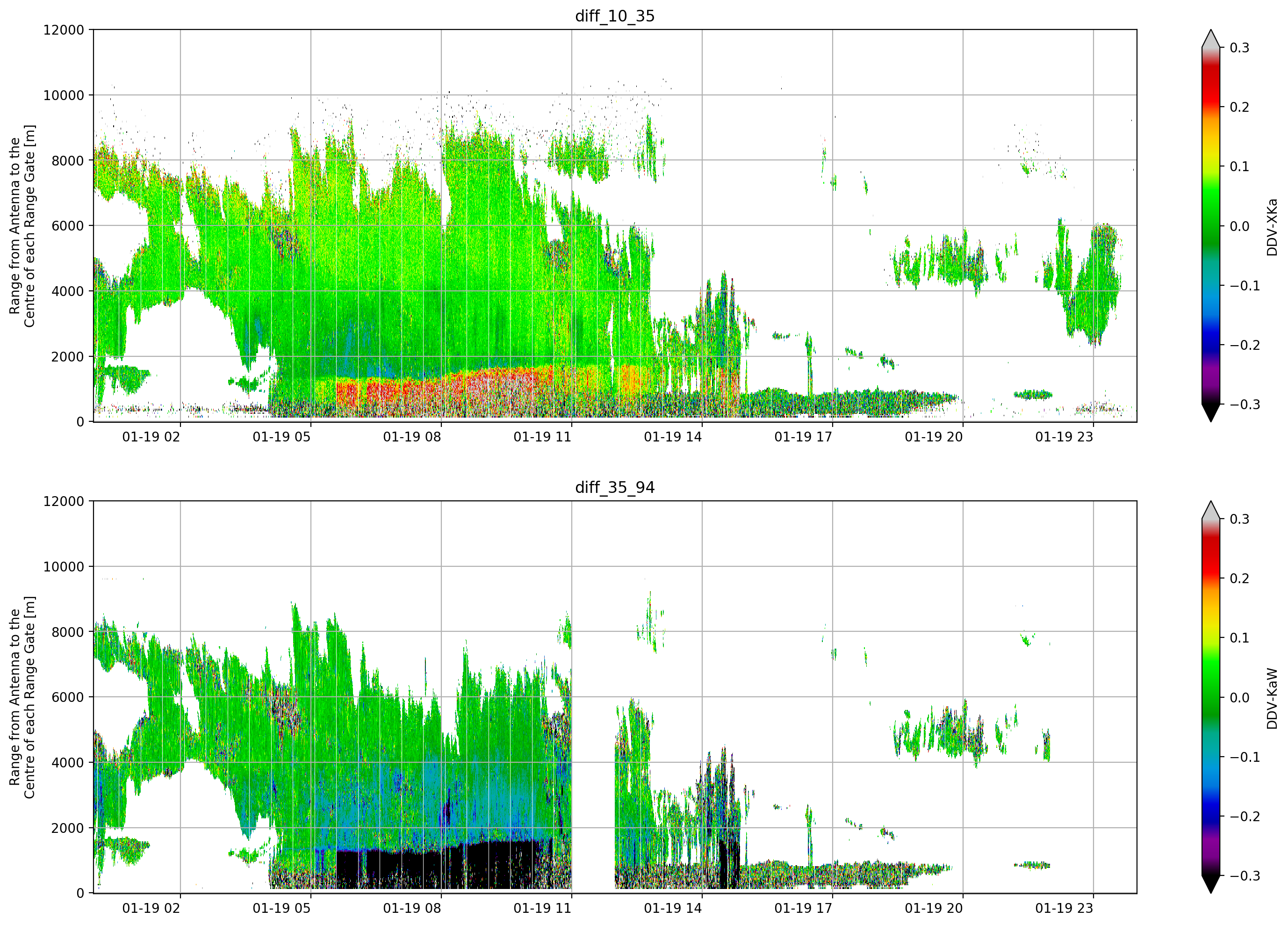Click the "4000" y-tick of diff_10_35

coord(68,291)
